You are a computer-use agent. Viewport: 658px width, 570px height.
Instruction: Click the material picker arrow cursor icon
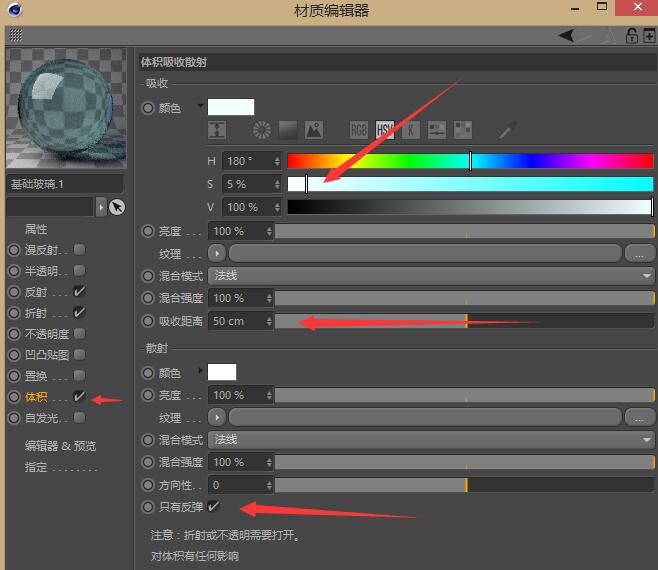pos(117,207)
